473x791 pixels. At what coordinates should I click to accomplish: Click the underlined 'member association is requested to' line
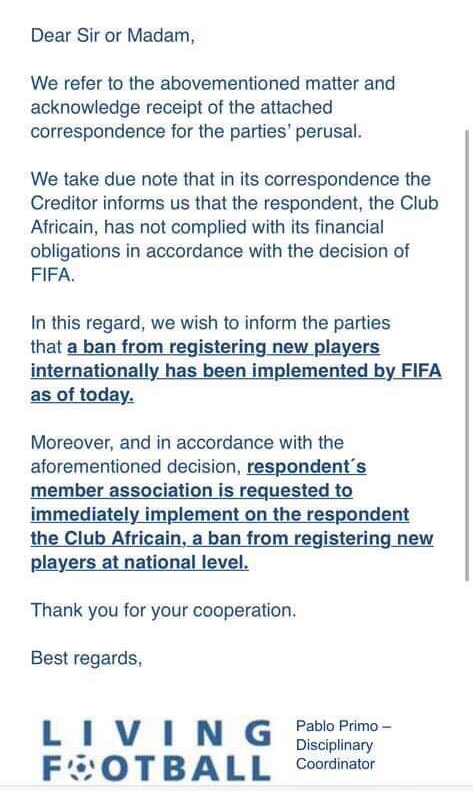point(192,491)
